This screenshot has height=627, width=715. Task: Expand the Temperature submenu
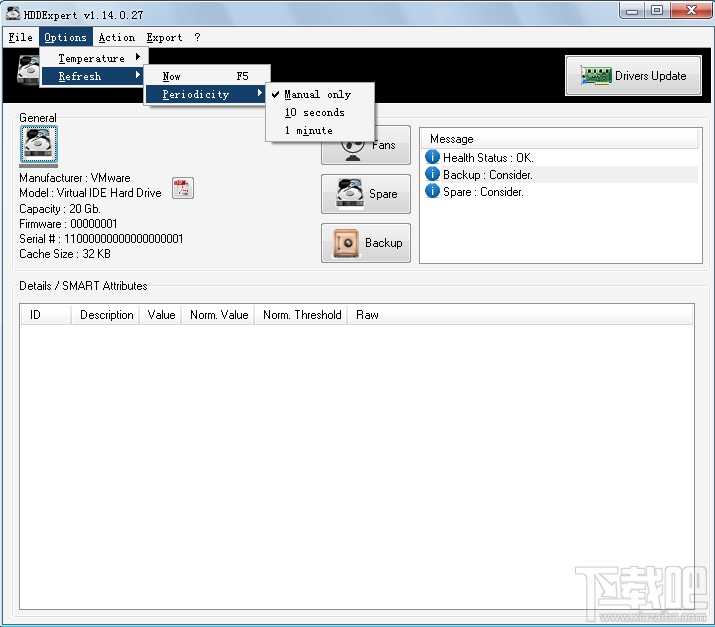94,58
